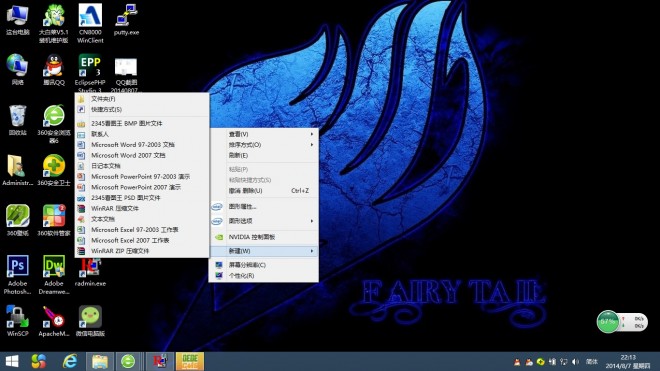Launch 360软件管家 desktop shortcut
Image resolution: width=660 pixels, height=371 pixels.
[x=54, y=220]
